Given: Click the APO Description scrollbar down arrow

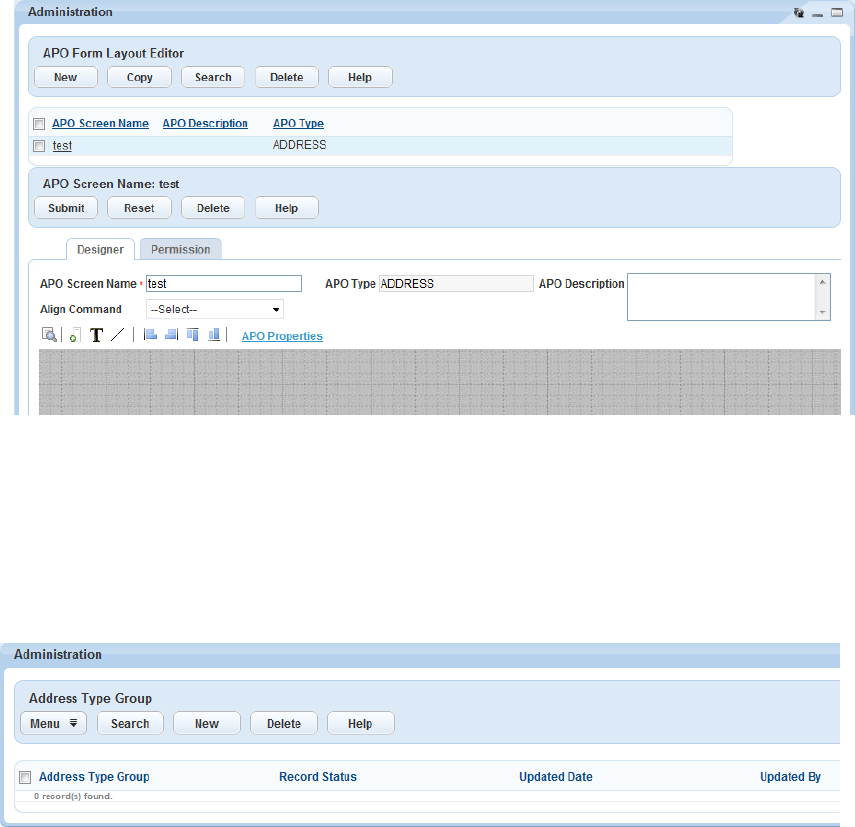Looking at the screenshot, I should pos(823,312).
